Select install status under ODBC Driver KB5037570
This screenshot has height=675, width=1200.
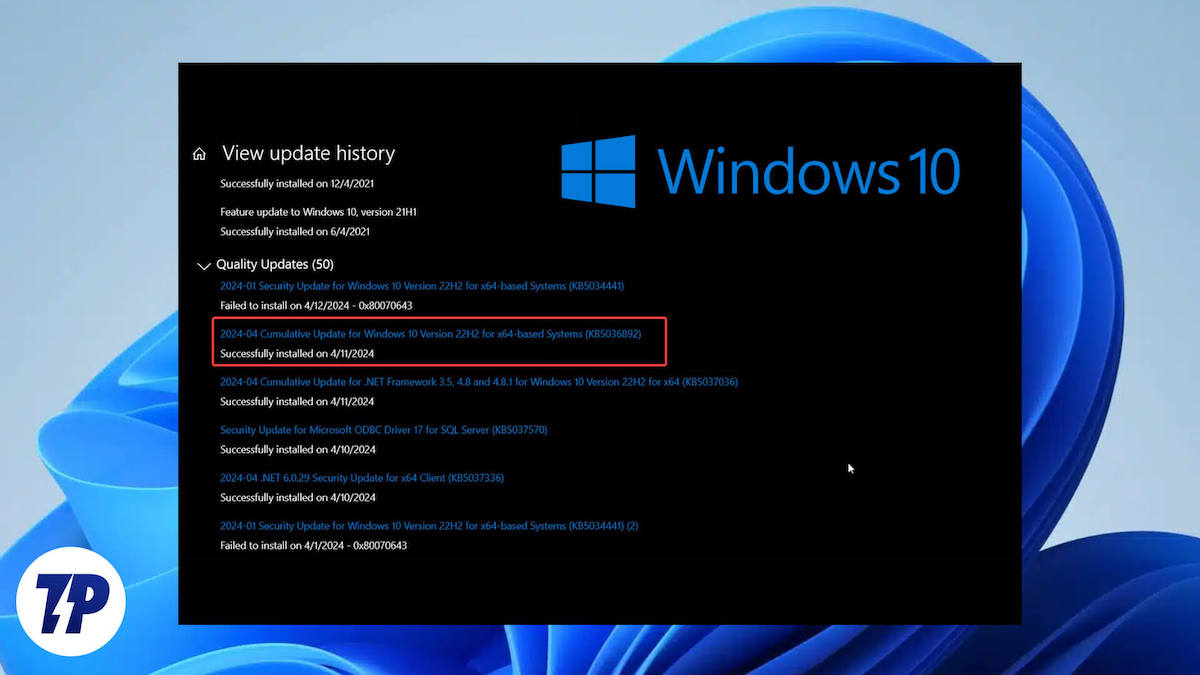click(298, 449)
